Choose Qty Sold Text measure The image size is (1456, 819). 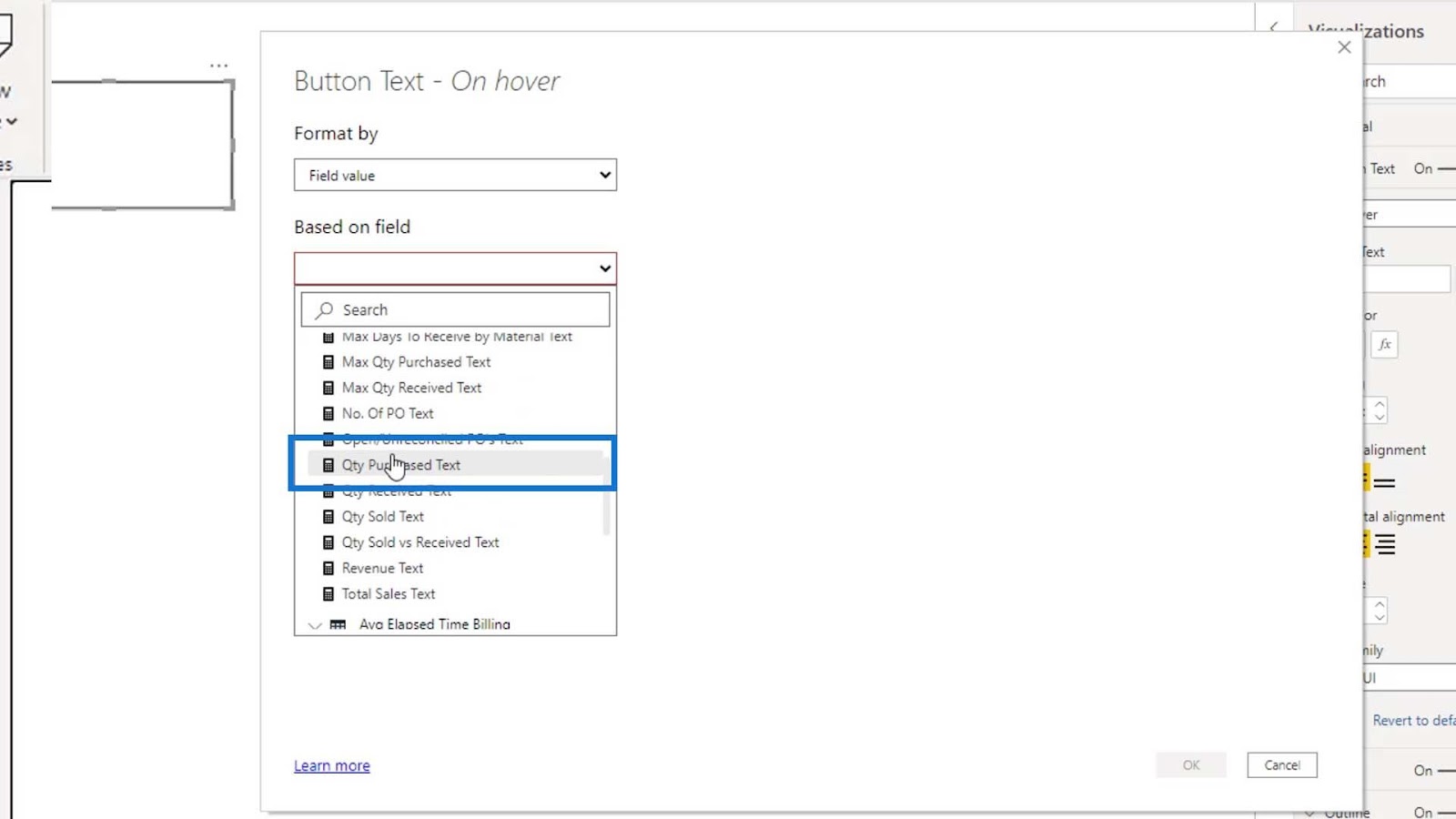[382, 517]
